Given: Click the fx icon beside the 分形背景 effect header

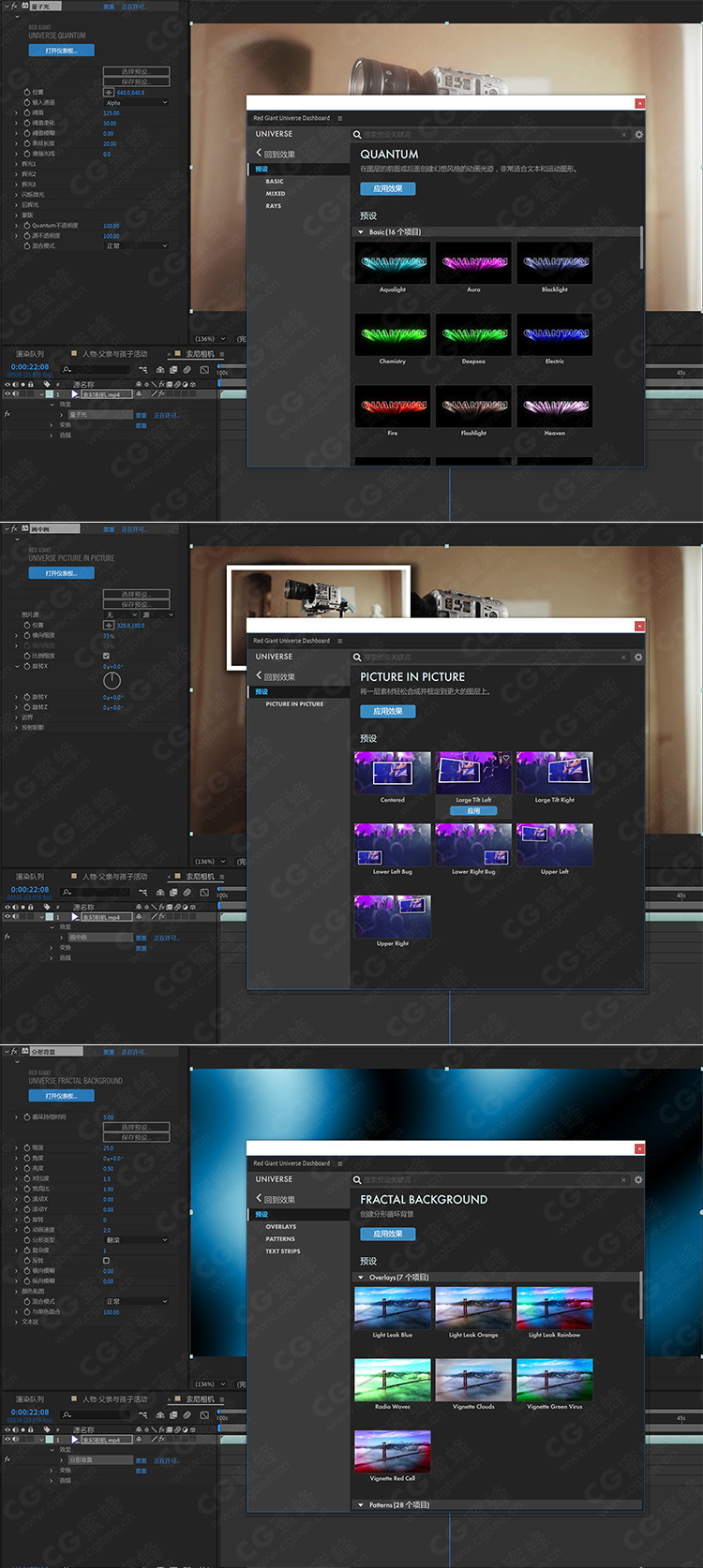Looking at the screenshot, I should coord(14,1052).
